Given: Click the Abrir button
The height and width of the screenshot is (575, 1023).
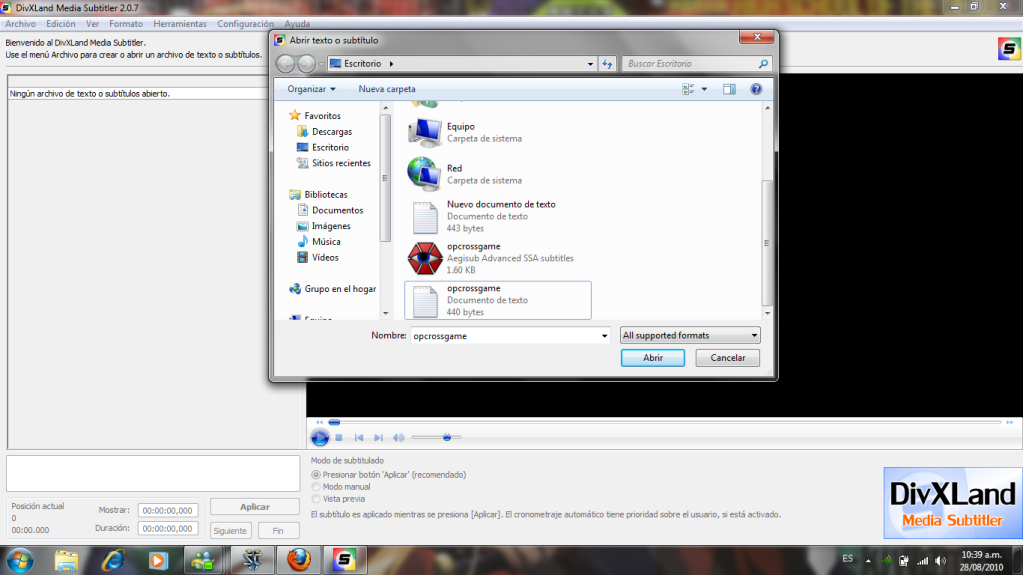Looking at the screenshot, I should pyautogui.click(x=652, y=358).
